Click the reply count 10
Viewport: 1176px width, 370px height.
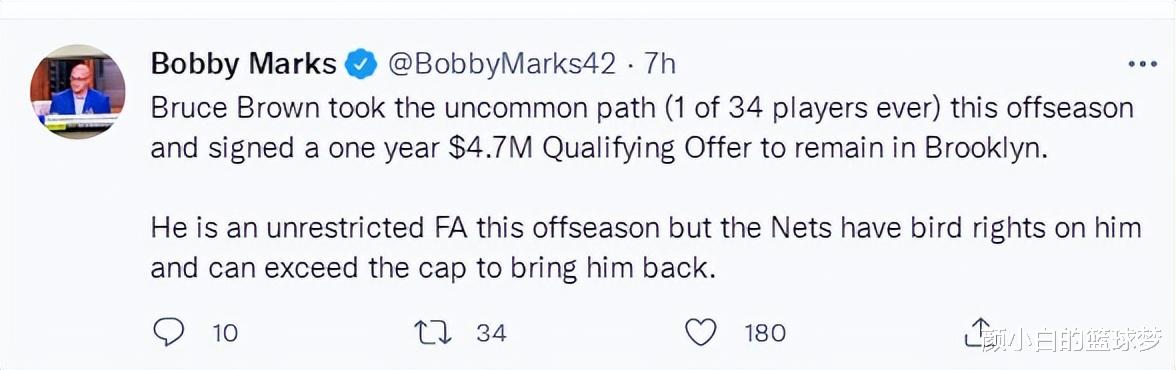point(224,332)
